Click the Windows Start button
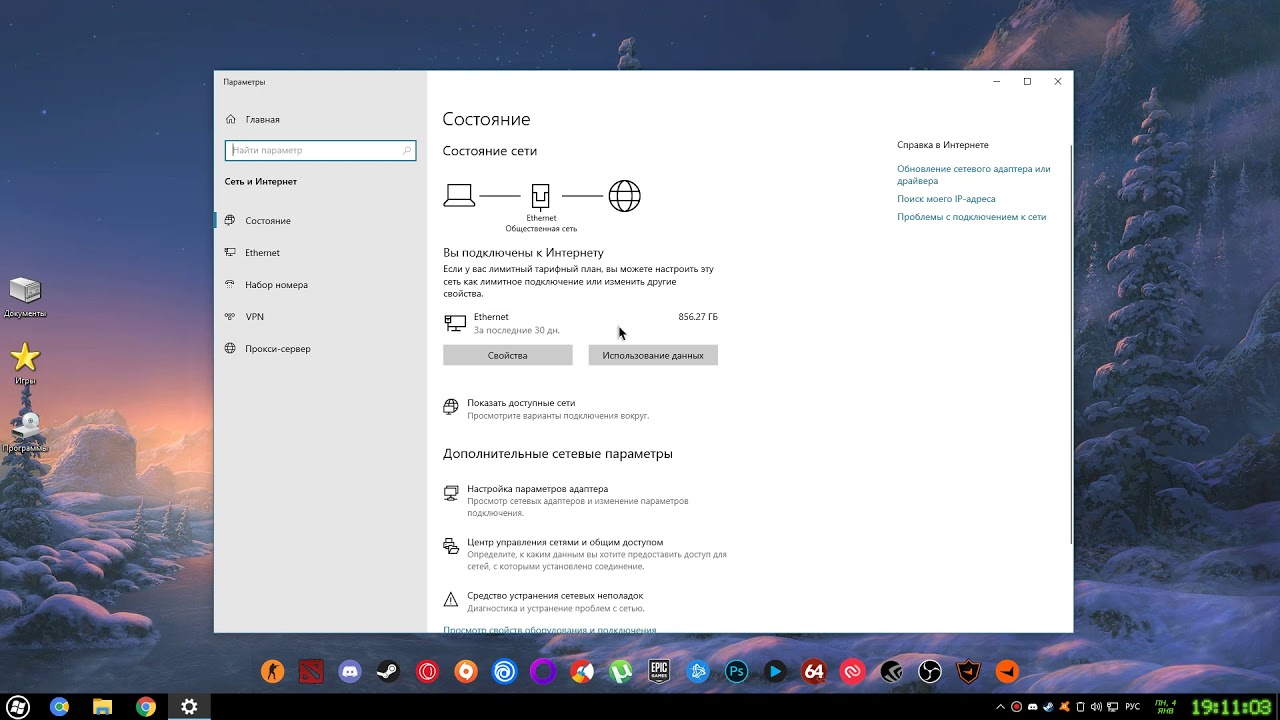Image resolution: width=1280 pixels, height=720 pixels. pyautogui.click(x=18, y=707)
